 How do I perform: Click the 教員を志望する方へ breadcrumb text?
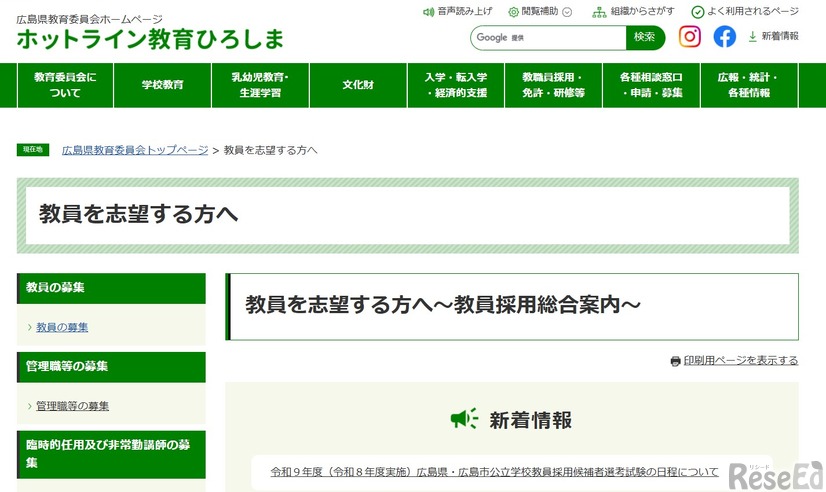[x=270, y=150]
